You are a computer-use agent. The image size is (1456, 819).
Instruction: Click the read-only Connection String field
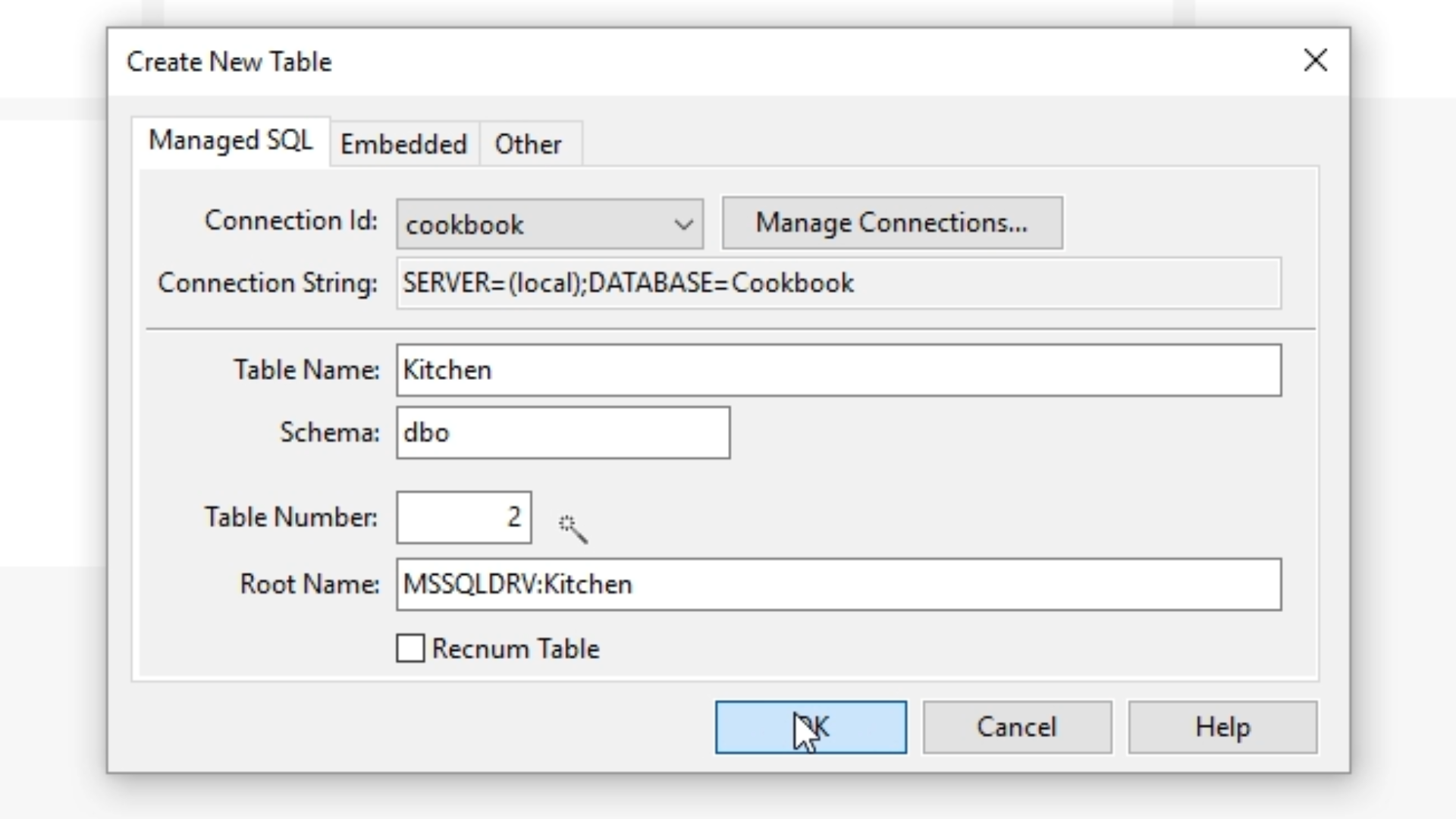pos(838,284)
